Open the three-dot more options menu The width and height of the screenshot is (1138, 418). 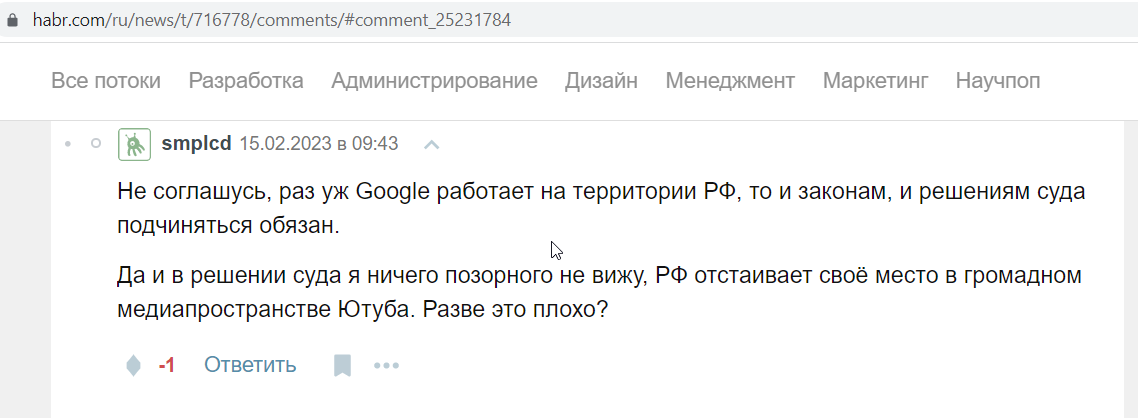386,366
